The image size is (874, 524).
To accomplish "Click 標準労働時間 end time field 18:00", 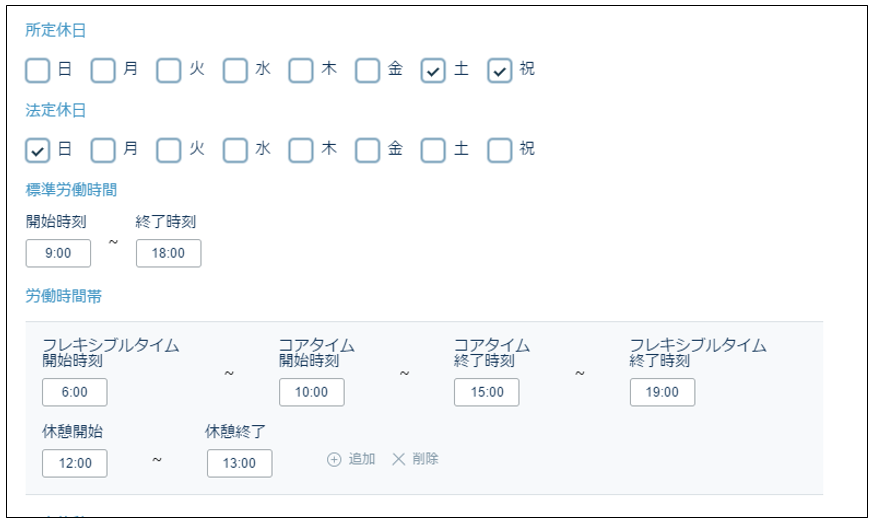I will (169, 254).
